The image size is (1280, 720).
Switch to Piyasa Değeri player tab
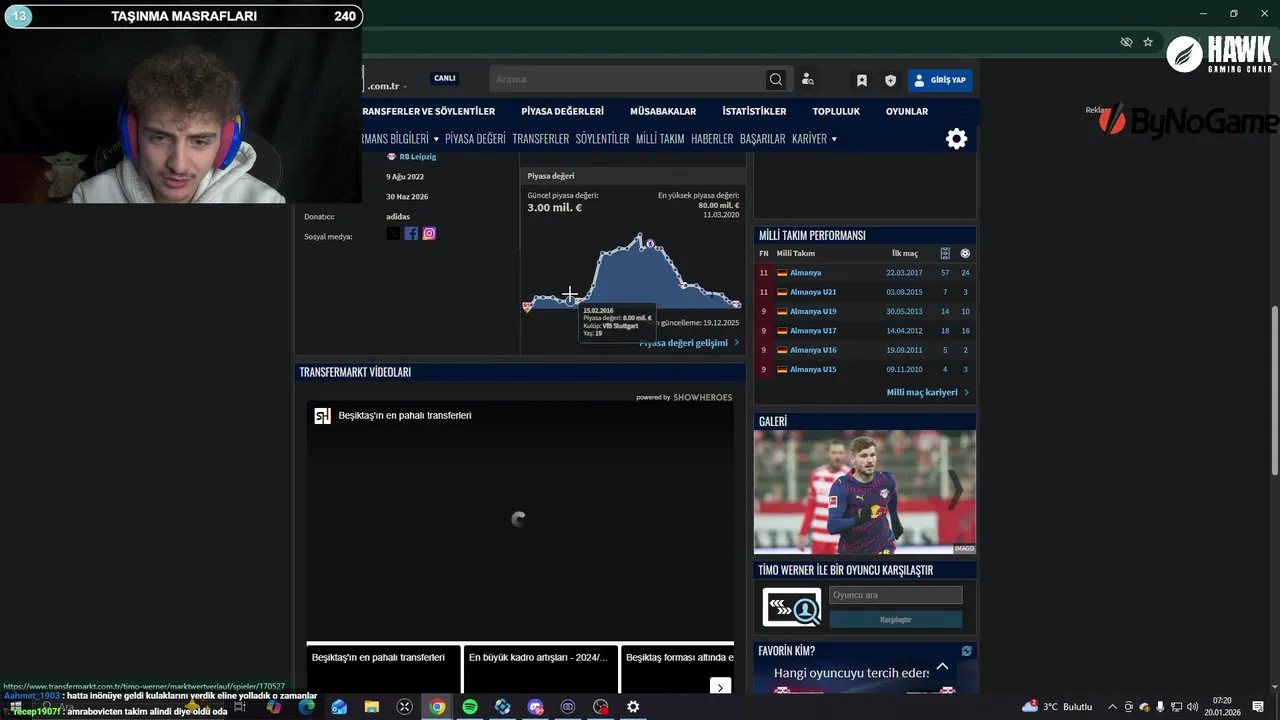tap(475, 139)
